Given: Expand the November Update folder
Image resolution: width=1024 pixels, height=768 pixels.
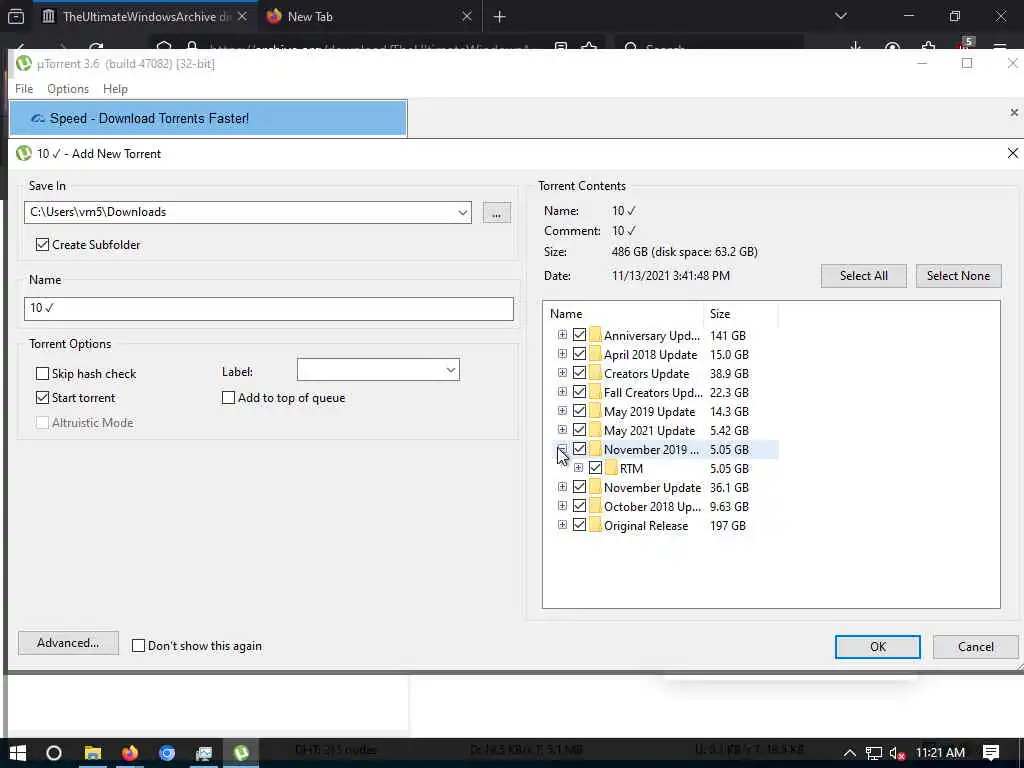Looking at the screenshot, I should (x=562, y=487).
